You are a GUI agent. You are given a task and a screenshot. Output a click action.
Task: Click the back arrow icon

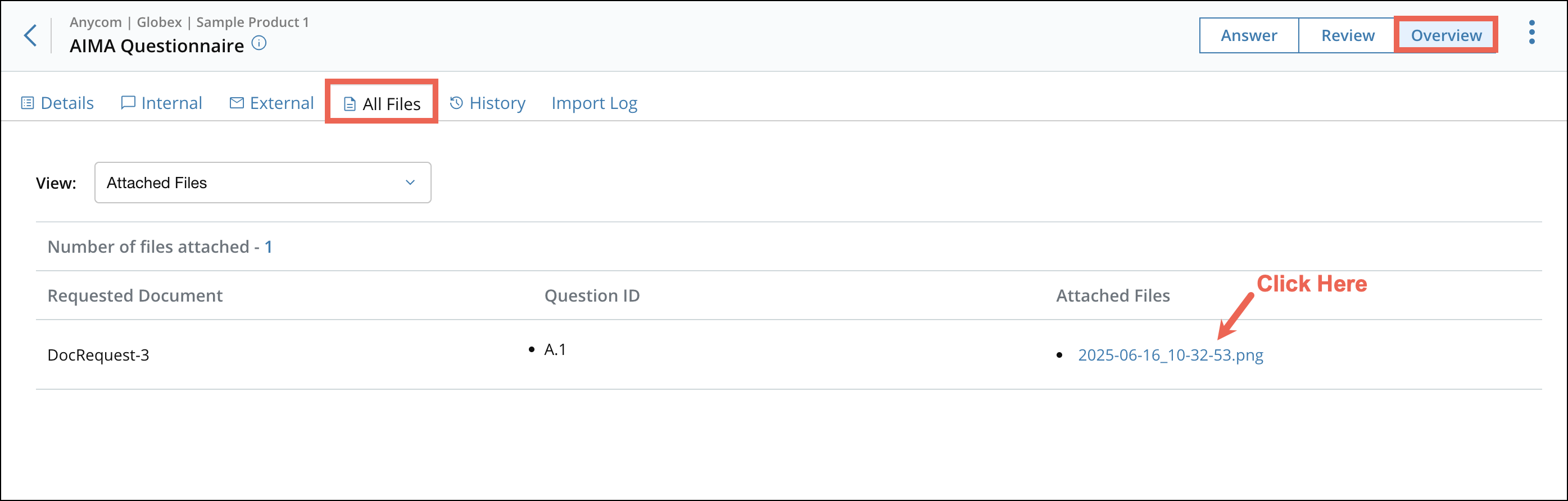pyautogui.click(x=30, y=35)
